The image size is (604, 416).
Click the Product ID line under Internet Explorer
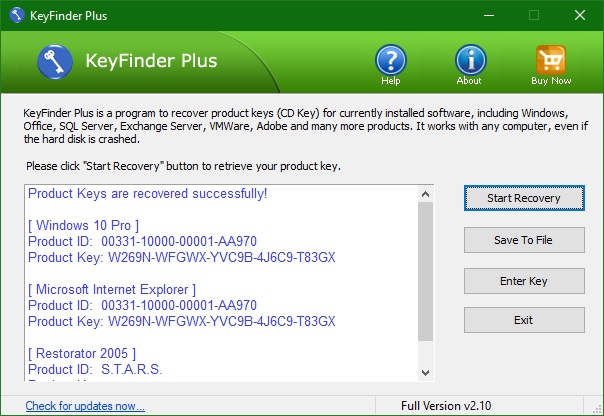143,305
